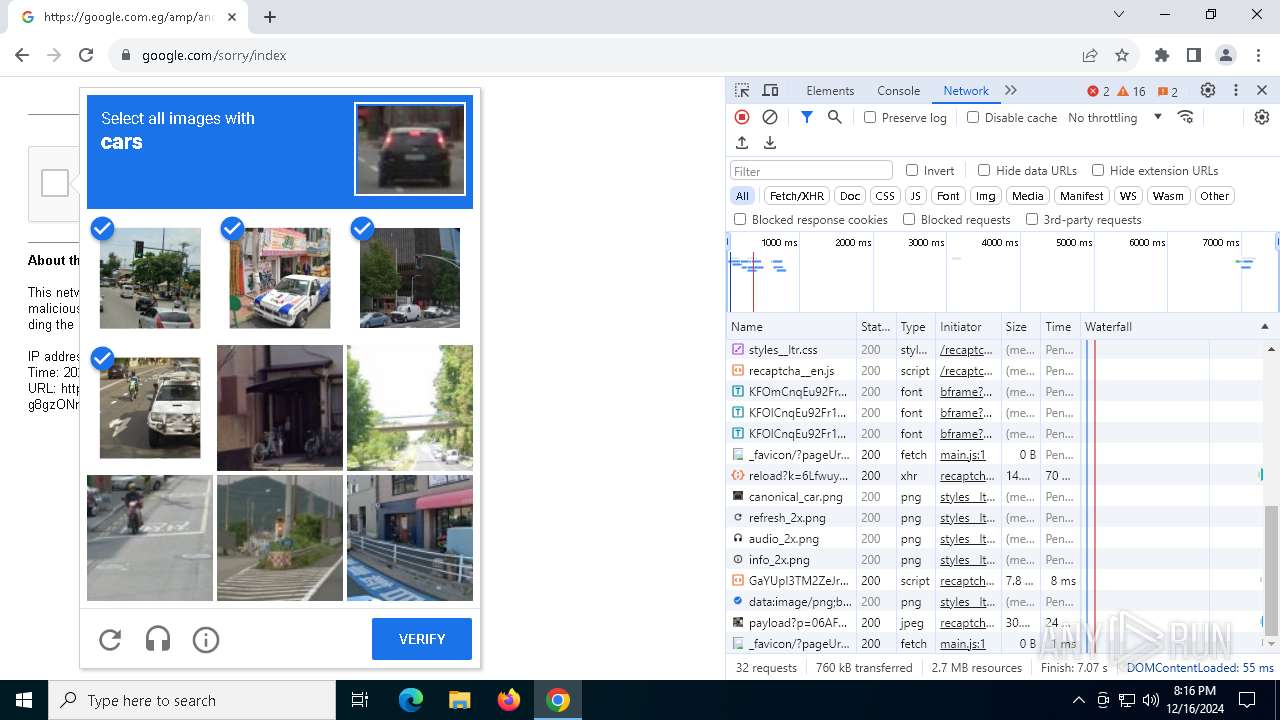This screenshot has width=1280, height=720.
Task: Open the No throttling dropdown
Action: 1115,117
